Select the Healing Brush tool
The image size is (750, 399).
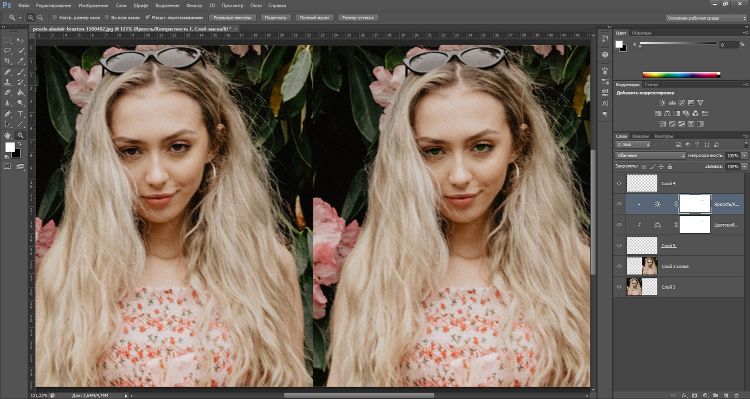coord(8,72)
